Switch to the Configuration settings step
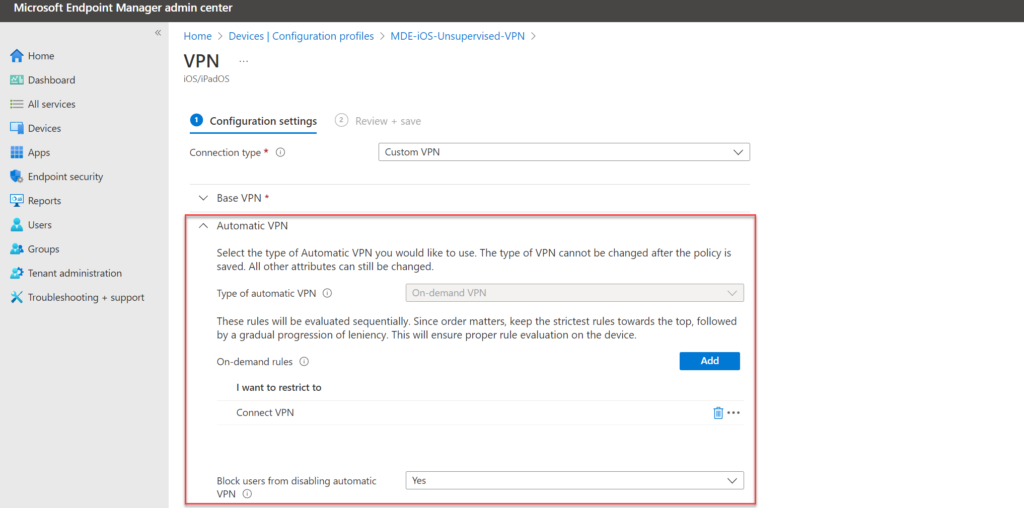 pos(253,121)
